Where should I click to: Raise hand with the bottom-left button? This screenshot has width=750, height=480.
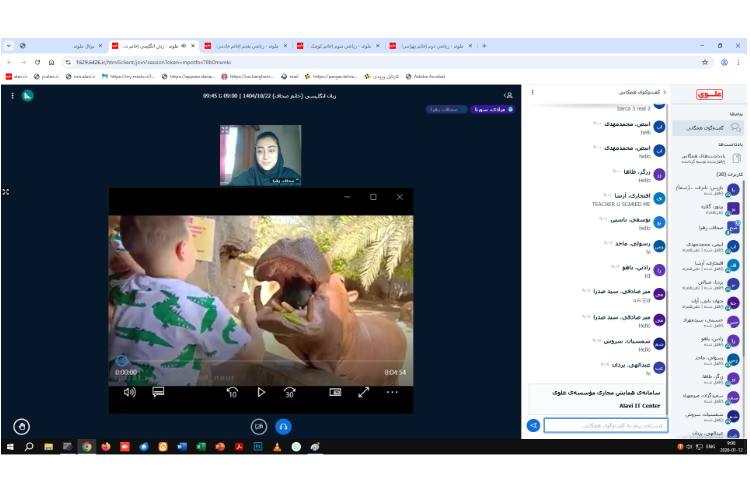21,427
